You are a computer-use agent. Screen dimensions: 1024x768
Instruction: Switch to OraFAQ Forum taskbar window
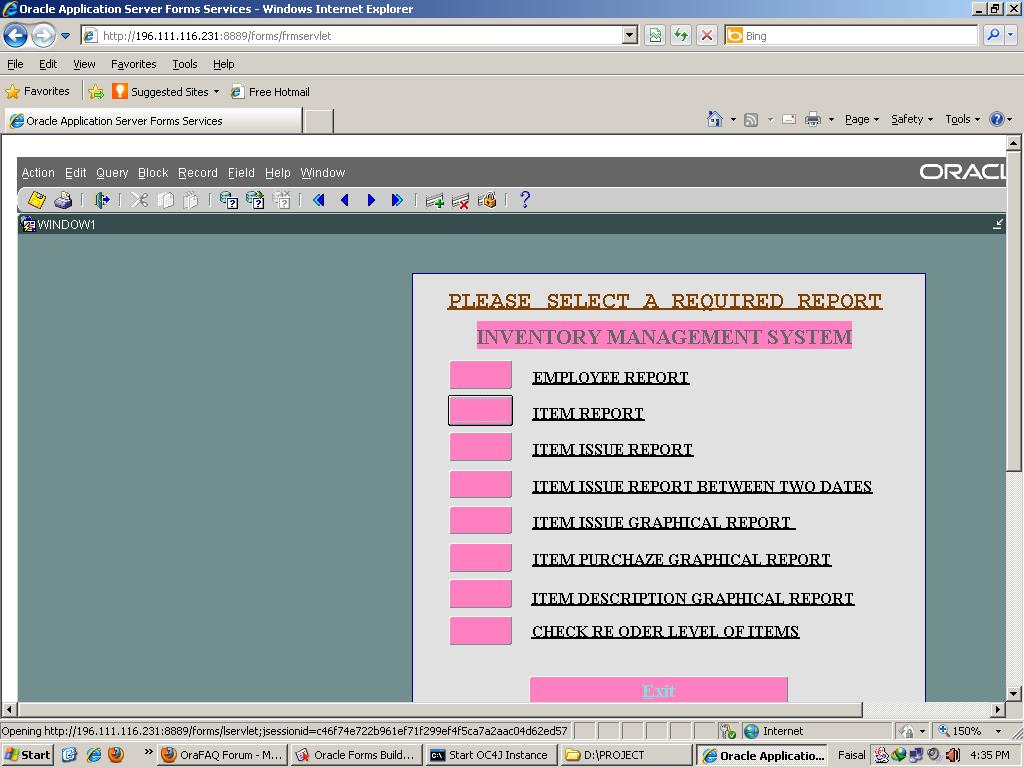[x=223, y=755]
